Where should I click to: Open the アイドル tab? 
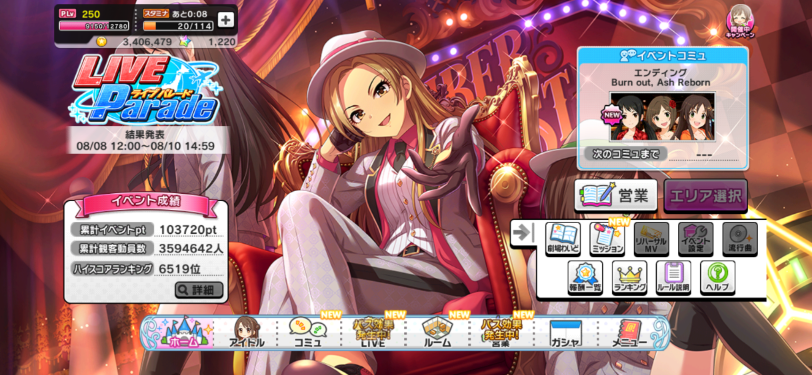pos(246,333)
